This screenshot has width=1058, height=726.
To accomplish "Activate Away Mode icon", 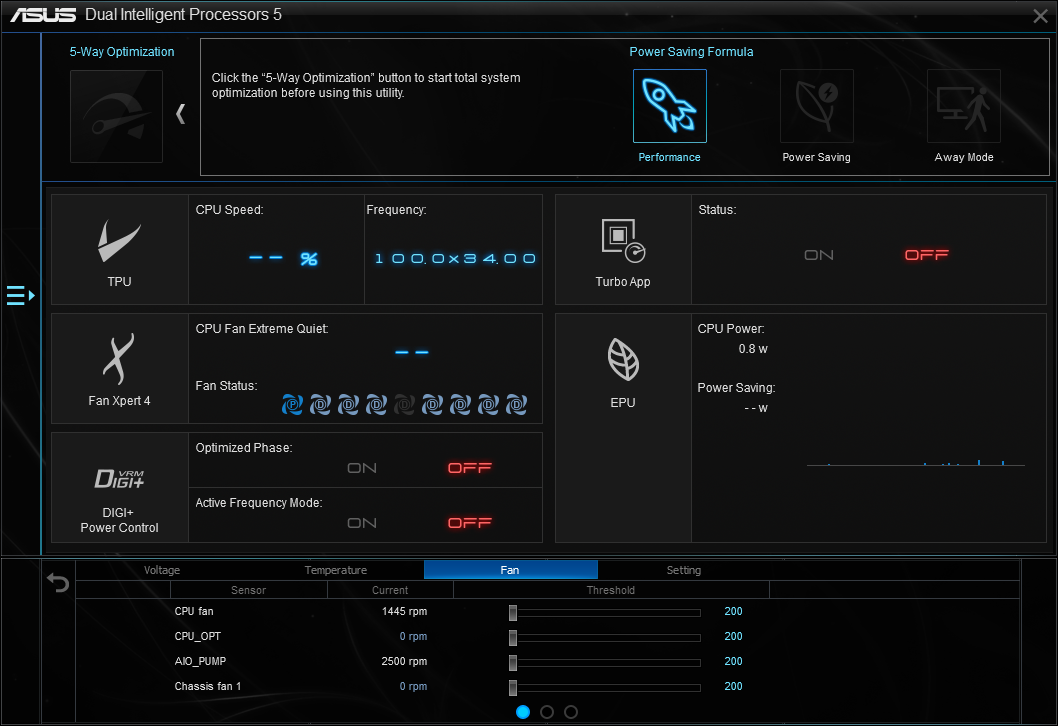I will [964, 106].
